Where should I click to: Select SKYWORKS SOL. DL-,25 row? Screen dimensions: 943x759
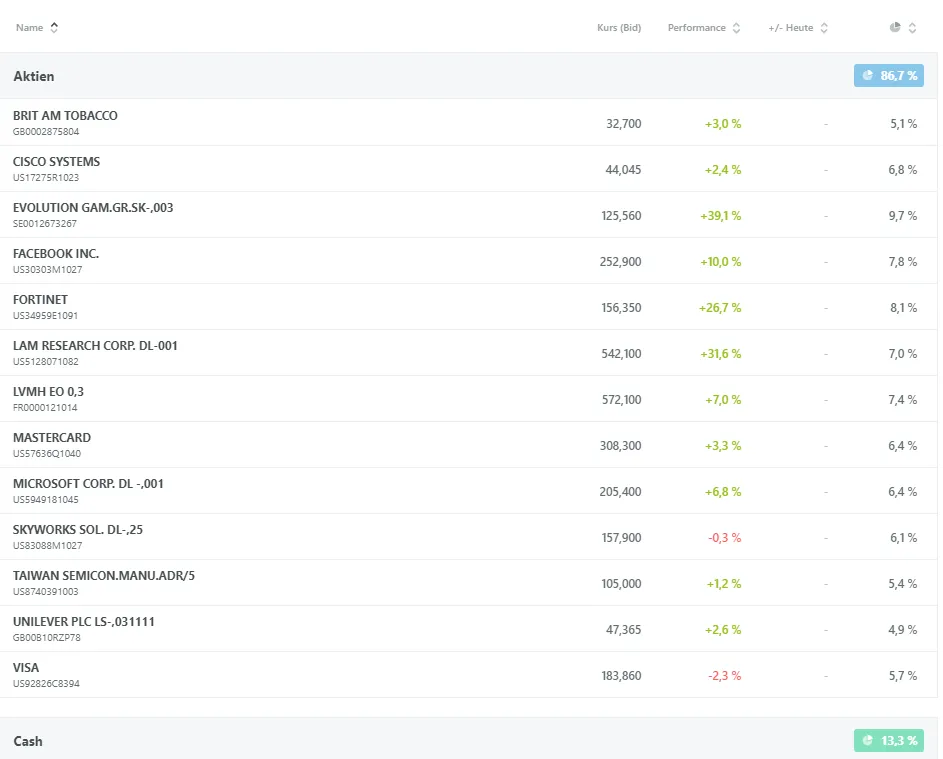click(468, 536)
